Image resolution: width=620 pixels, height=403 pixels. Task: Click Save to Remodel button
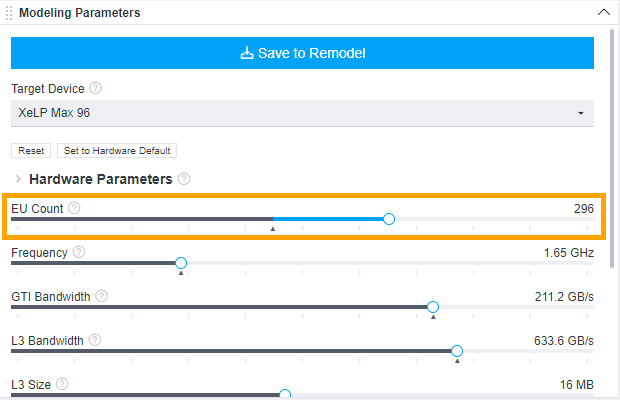pos(302,53)
